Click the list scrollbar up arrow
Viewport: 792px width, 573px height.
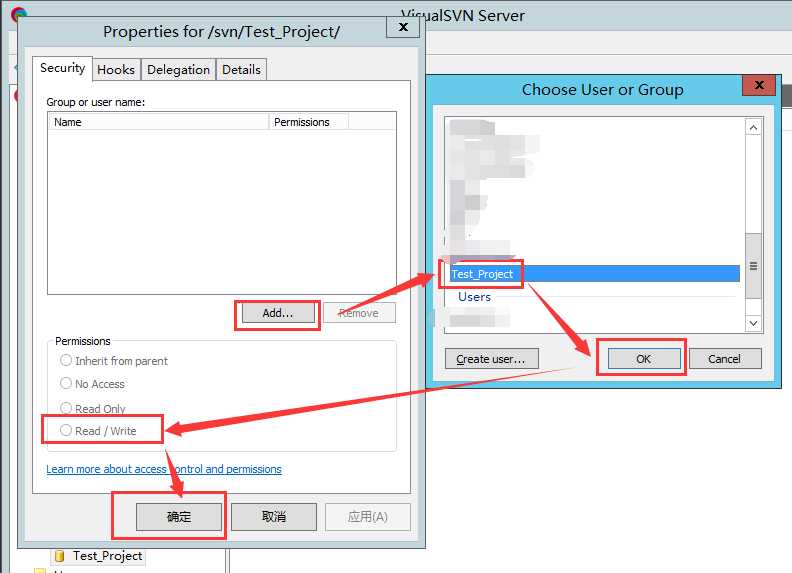click(x=753, y=127)
